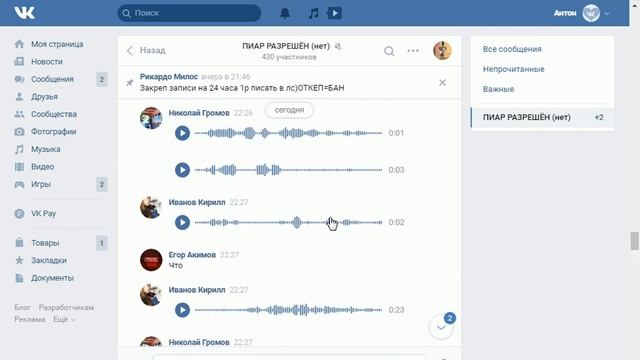This screenshot has height=360, width=640.
Task: Open the notifications bell in header
Action: (x=285, y=13)
